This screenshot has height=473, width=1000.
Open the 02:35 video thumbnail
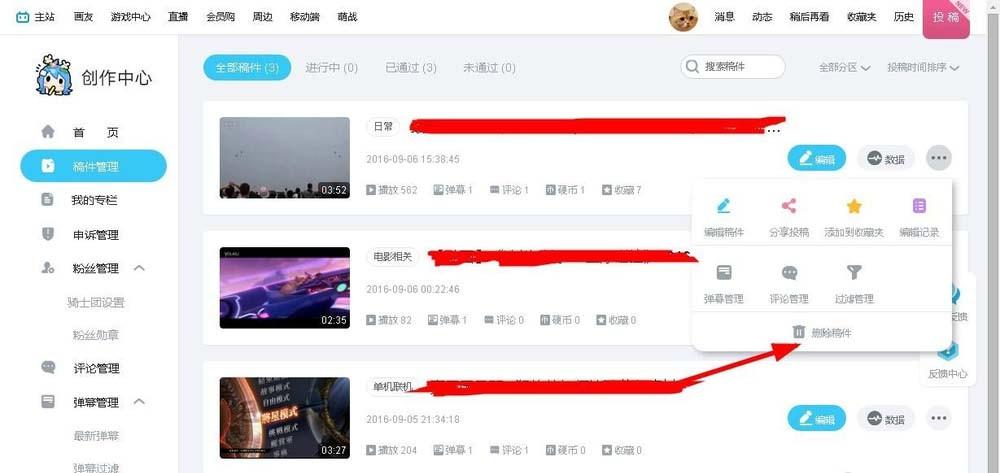[x=284, y=288]
